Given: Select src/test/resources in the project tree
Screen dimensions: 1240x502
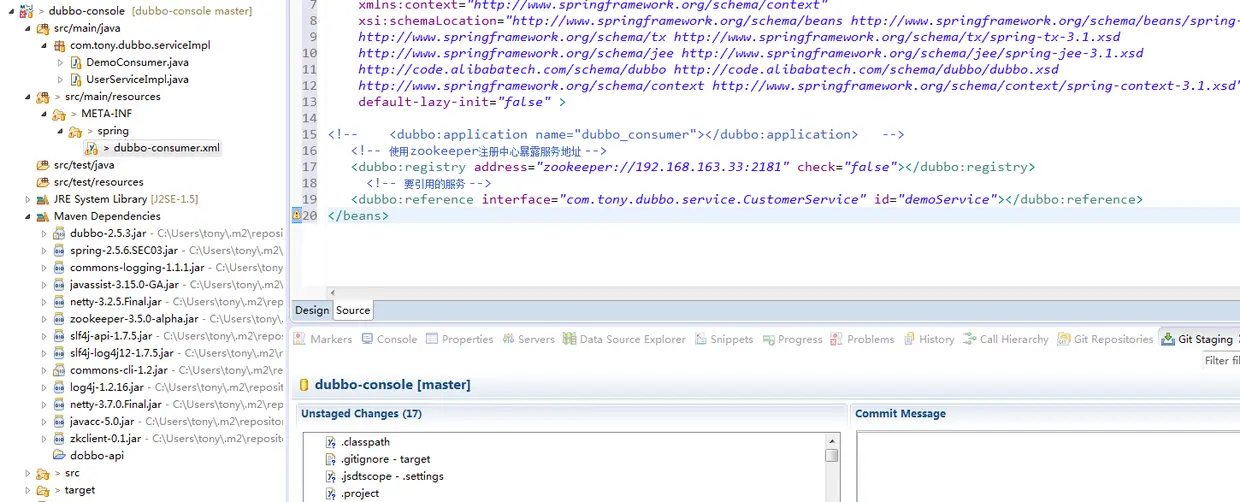Looking at the screenshot, I should tap(99, 182).
